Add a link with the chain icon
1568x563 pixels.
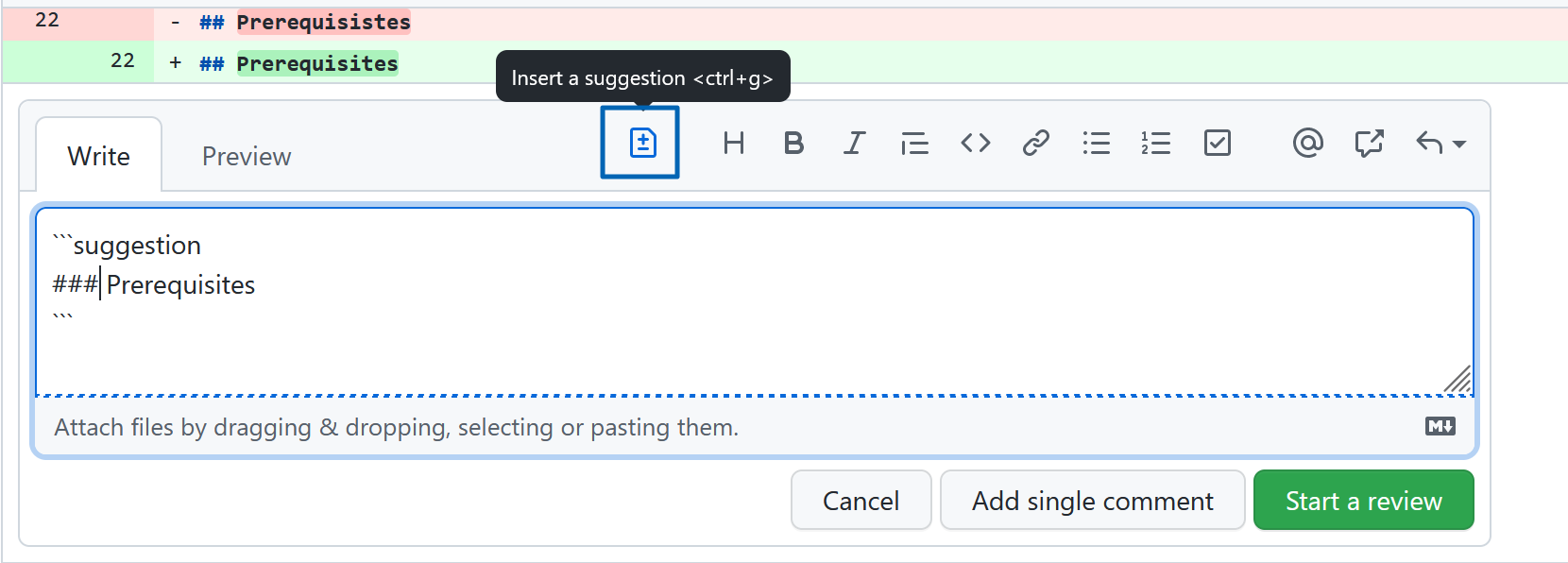point(1035,143)
